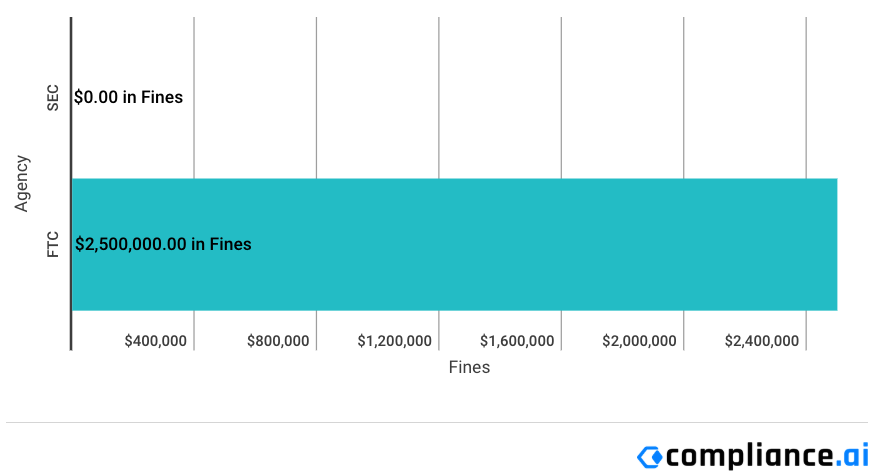The image size is (882, 474).
Task: Click the right end of FTC bar
Action: pos(835,244)
